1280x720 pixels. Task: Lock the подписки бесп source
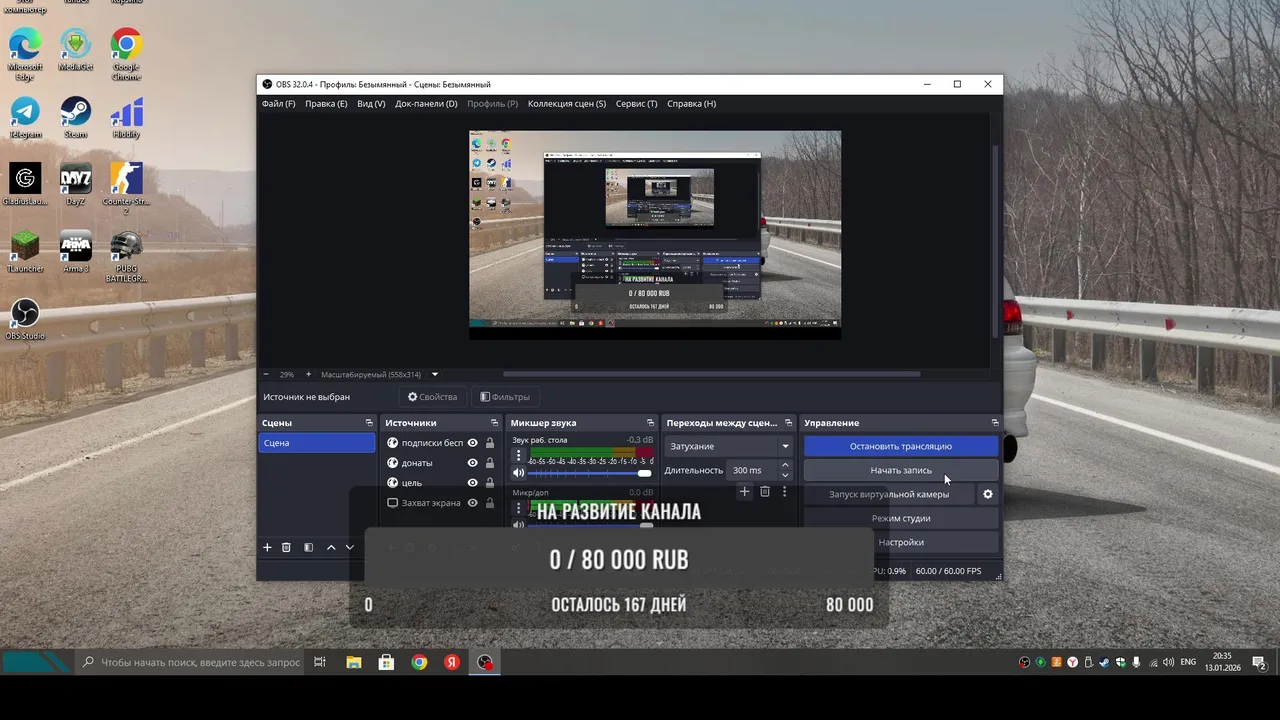tap(490, 443)
